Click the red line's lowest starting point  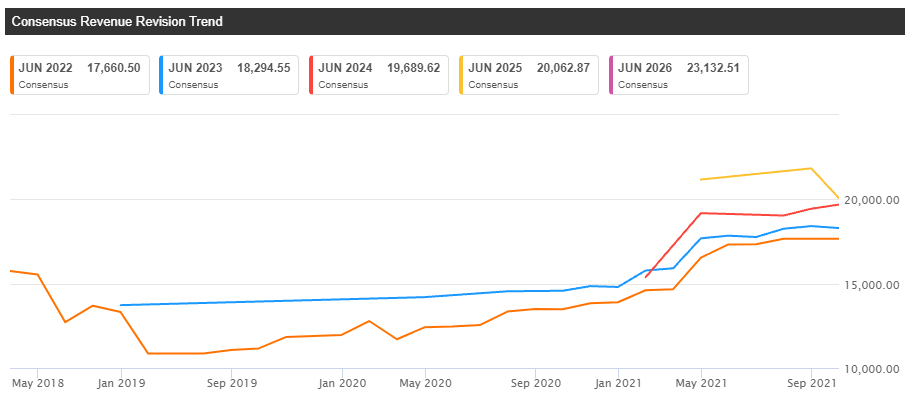tap(646, 277)
